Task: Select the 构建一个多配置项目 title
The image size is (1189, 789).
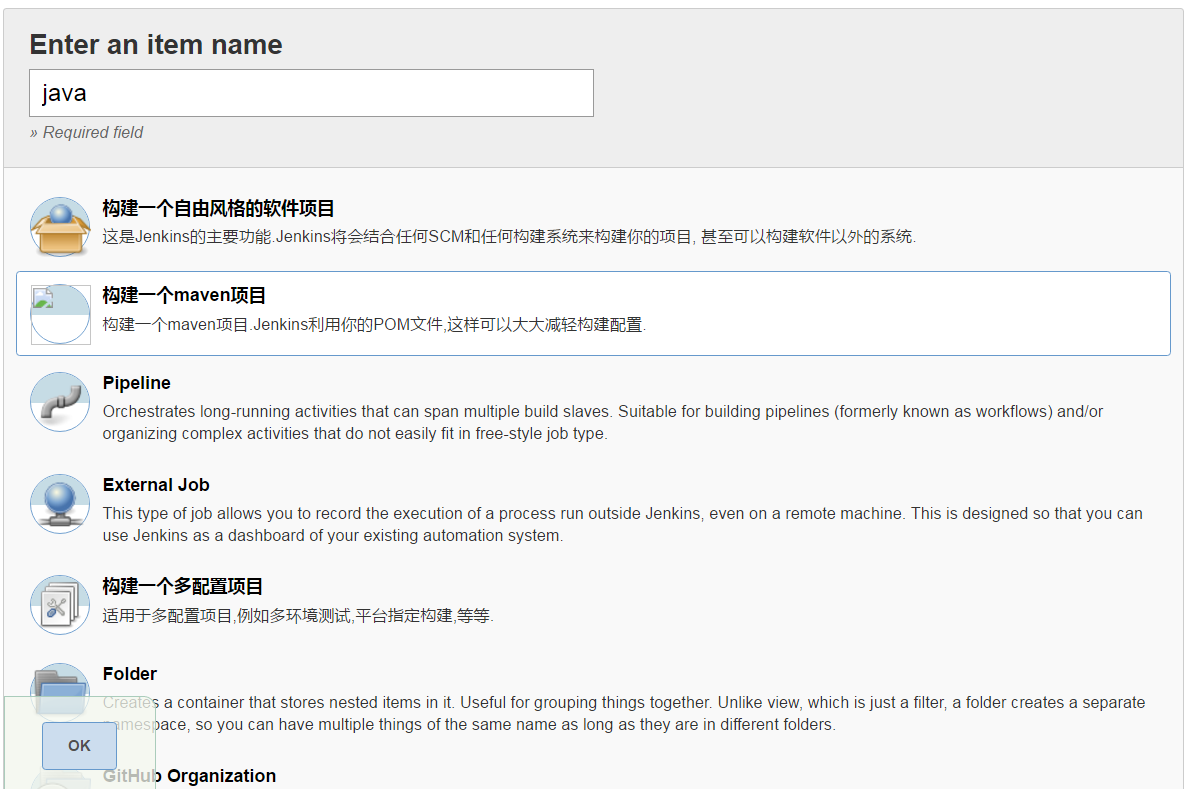Action: pyautogui.click(x=183, y=587)
